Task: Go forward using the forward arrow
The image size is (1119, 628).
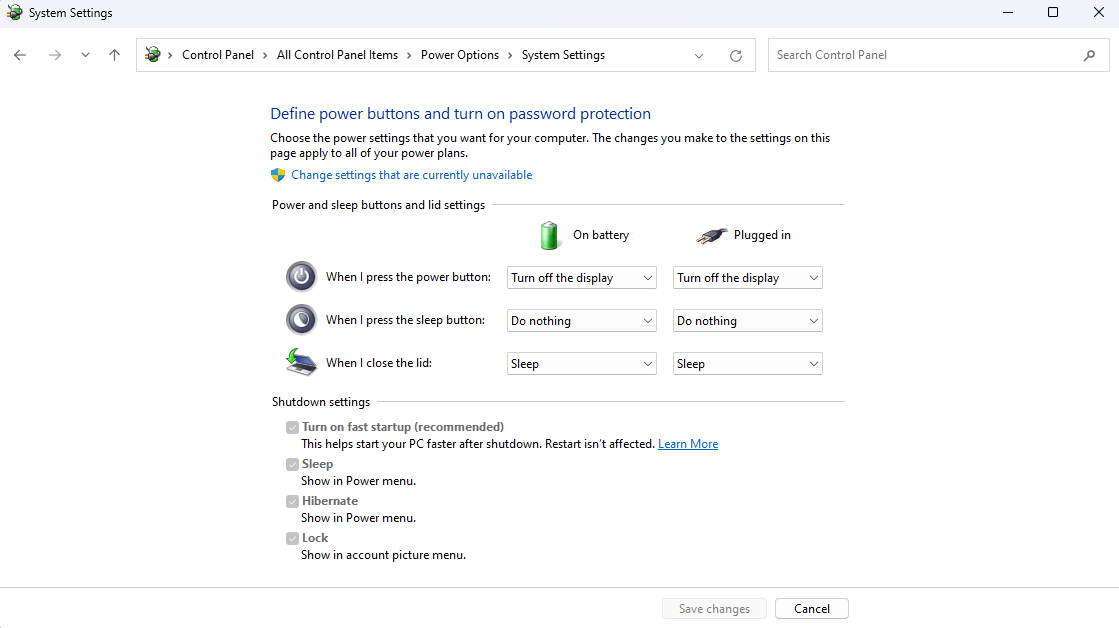Action: click(x=55, y=55)
